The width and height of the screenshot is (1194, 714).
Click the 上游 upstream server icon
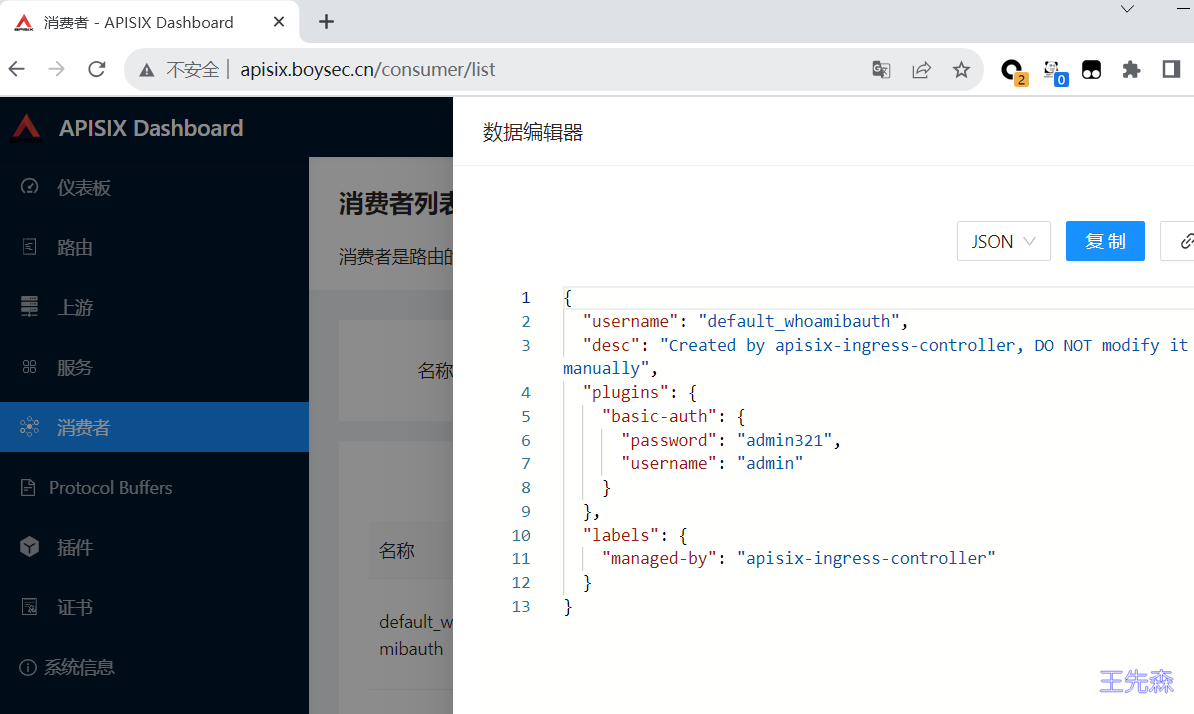tap(30, 307)
